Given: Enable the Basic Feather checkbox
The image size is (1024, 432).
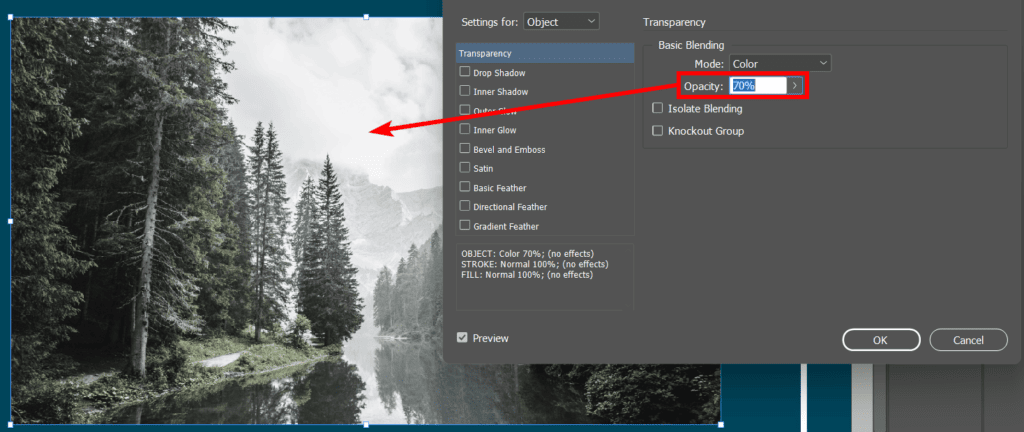Looking at the screenshot, I should click(464, 187).
